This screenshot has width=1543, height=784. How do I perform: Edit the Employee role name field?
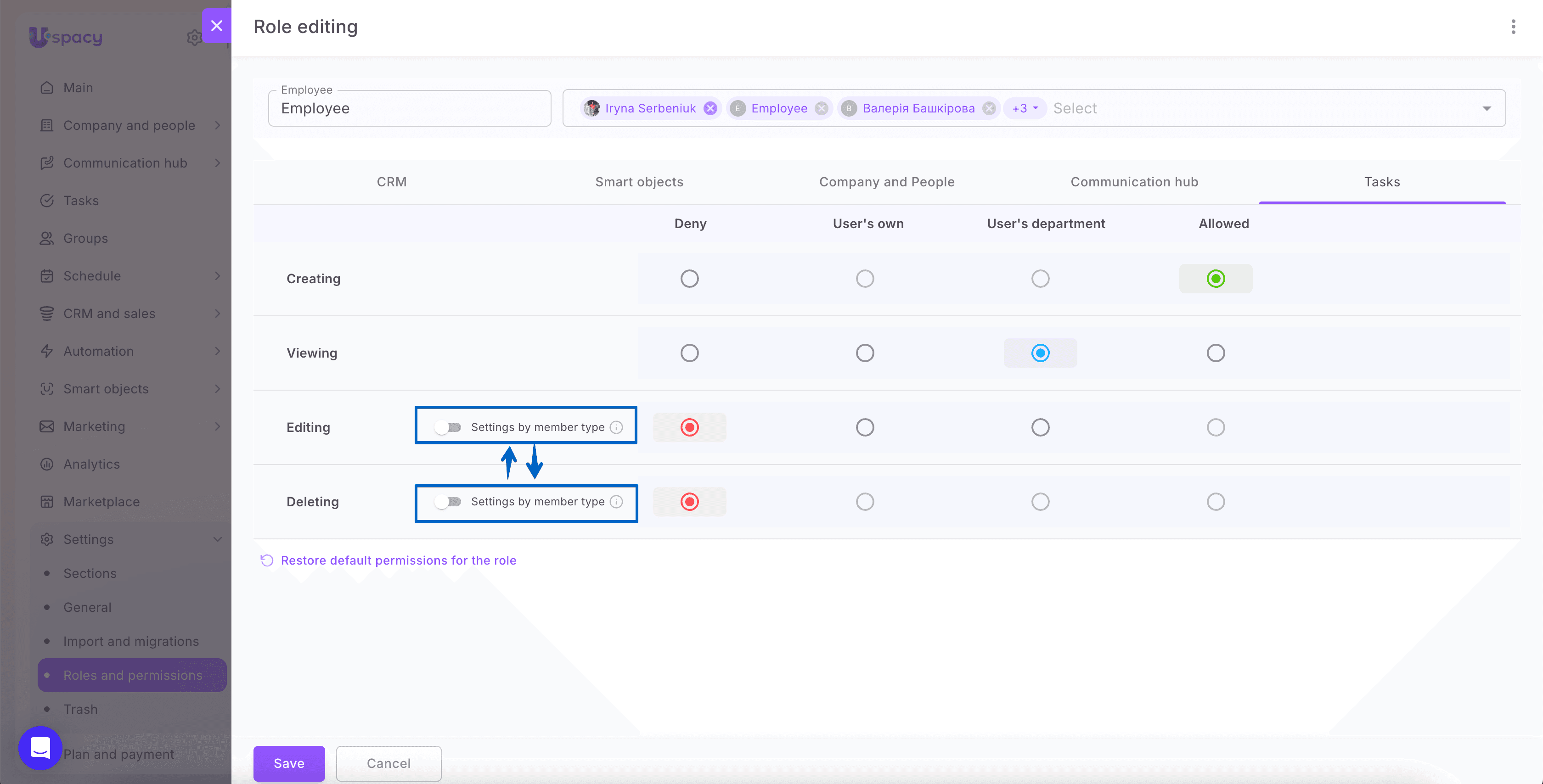point(410,108)
